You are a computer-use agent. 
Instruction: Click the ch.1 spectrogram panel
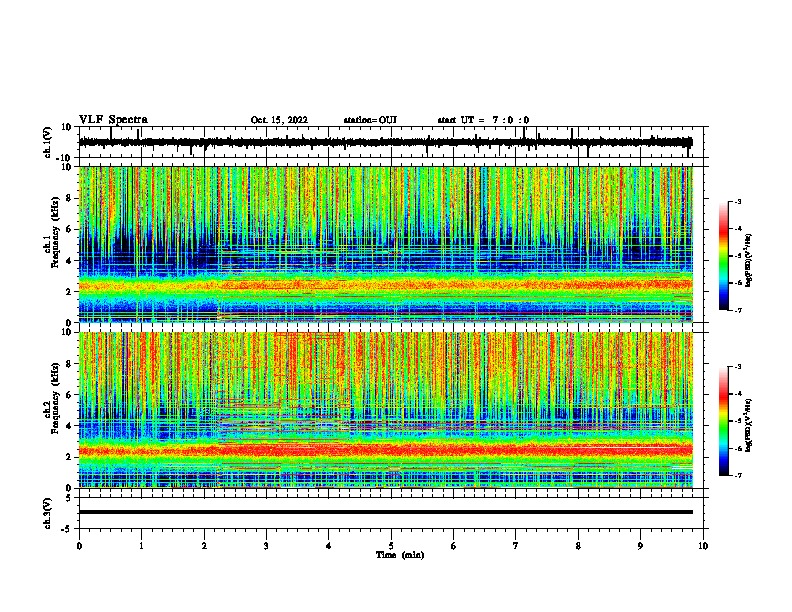385,244
